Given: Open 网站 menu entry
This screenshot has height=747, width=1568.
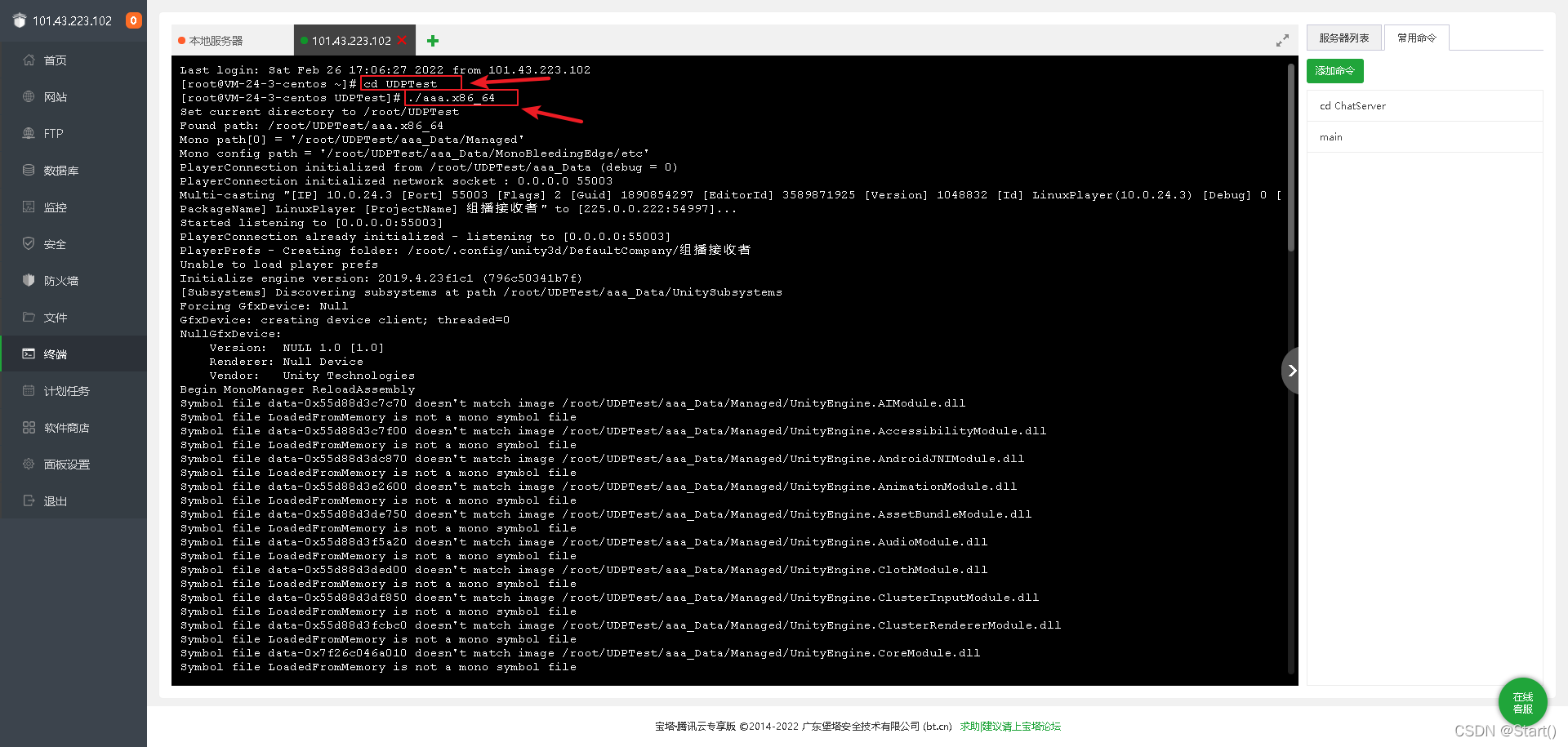Looking at the screenshot, I should pos(73,96).
